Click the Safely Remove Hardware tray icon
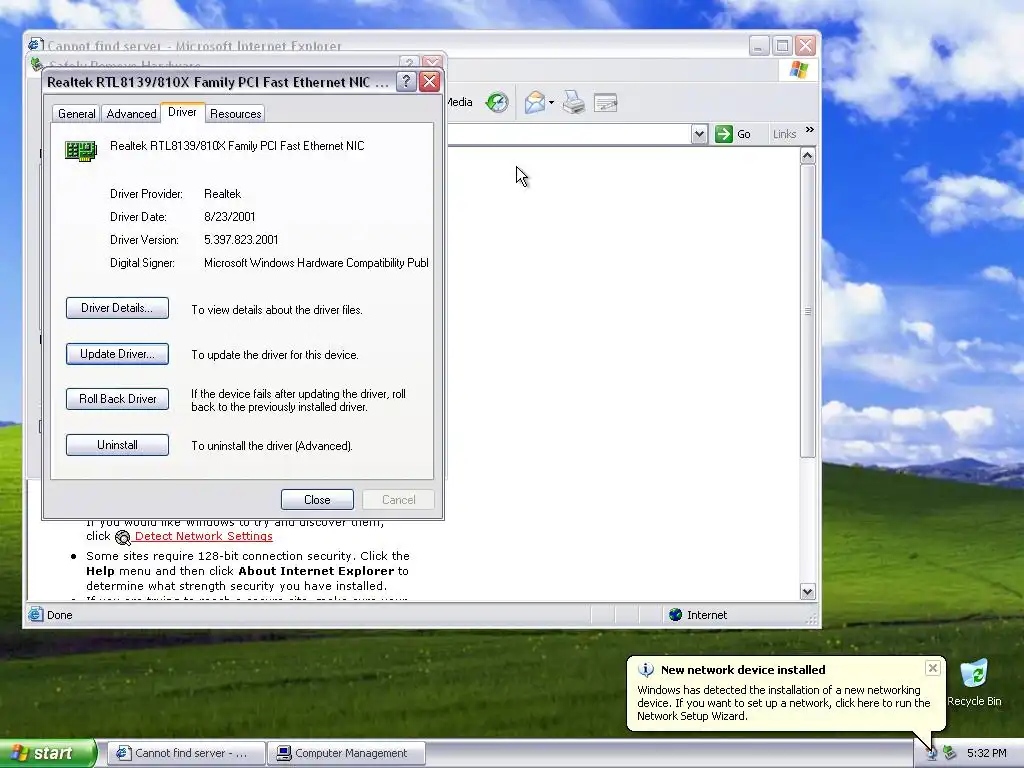 point(949,753)
